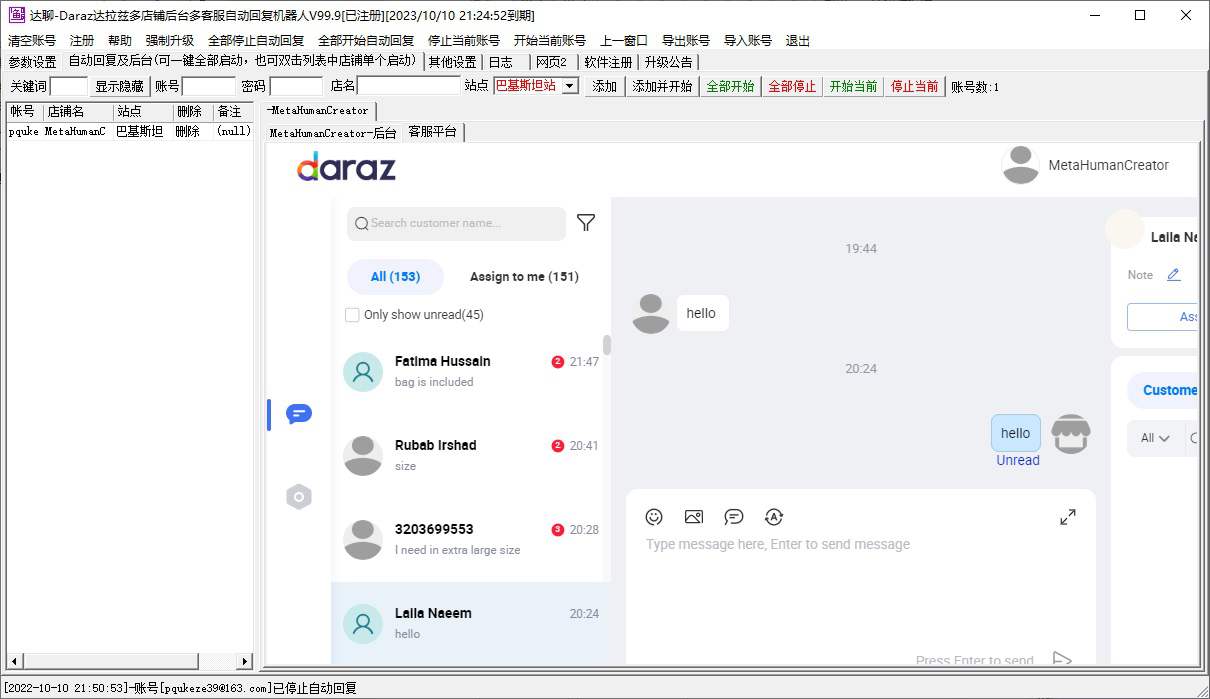Edit the customer note pencil icon
Image resolution: width=1210 pixels, height=699 pixels.
(1174, 275)
